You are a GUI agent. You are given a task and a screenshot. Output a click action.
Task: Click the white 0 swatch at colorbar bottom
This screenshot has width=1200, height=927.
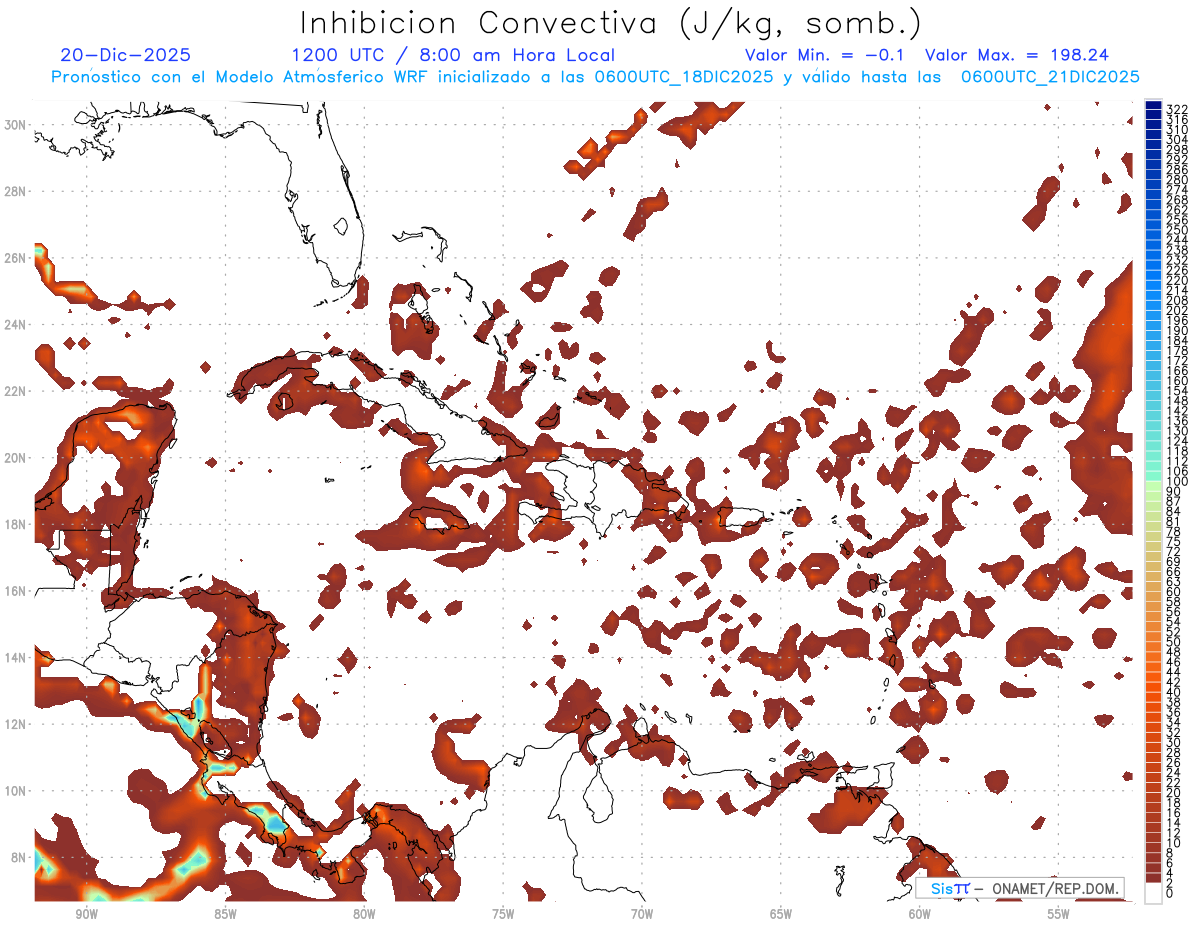(1153, 892)
